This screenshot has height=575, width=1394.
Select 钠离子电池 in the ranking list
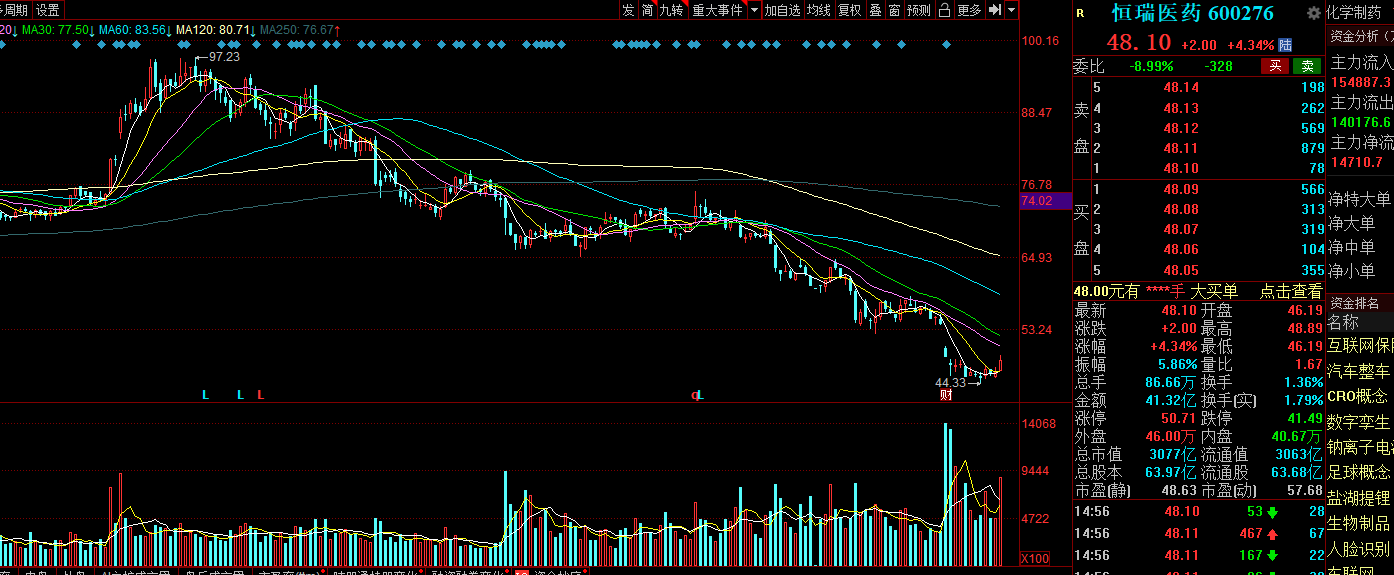1360,447
